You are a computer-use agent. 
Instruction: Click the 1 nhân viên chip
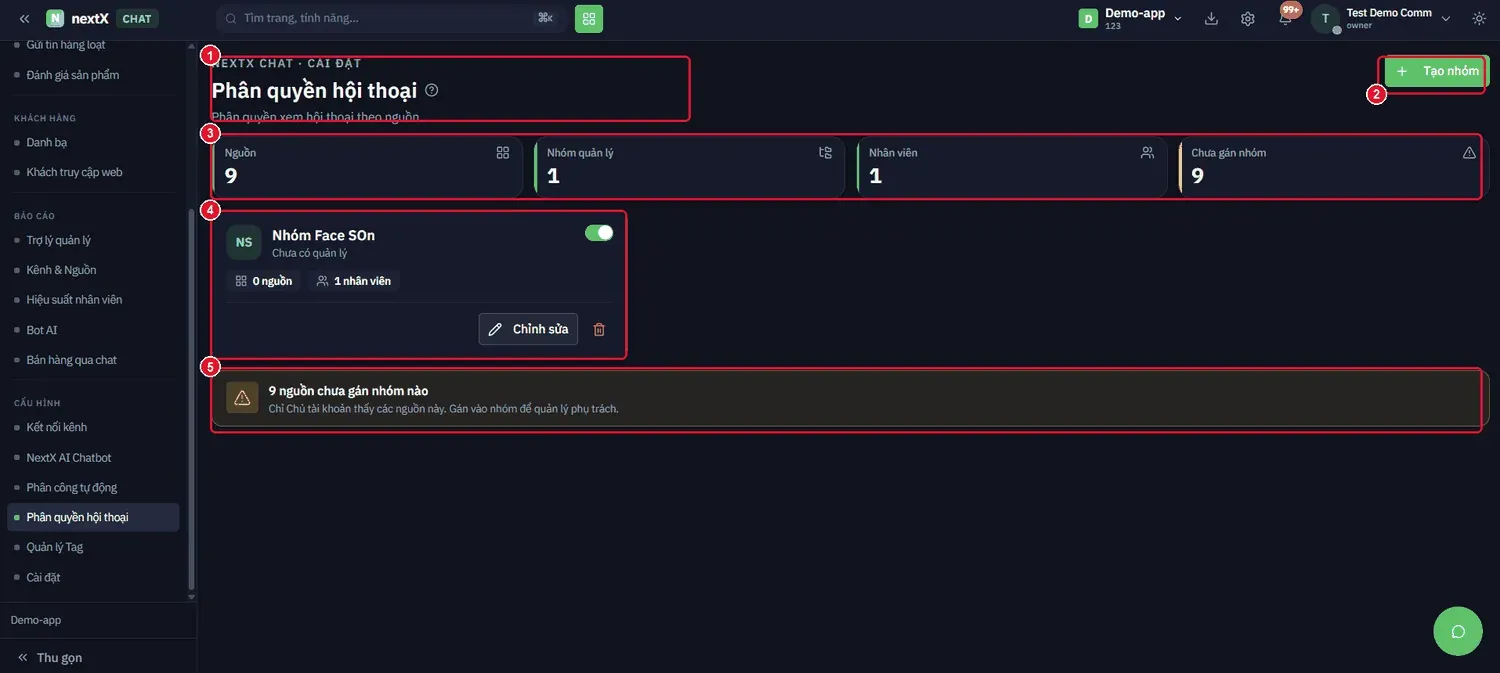click(x=354, y=281)
